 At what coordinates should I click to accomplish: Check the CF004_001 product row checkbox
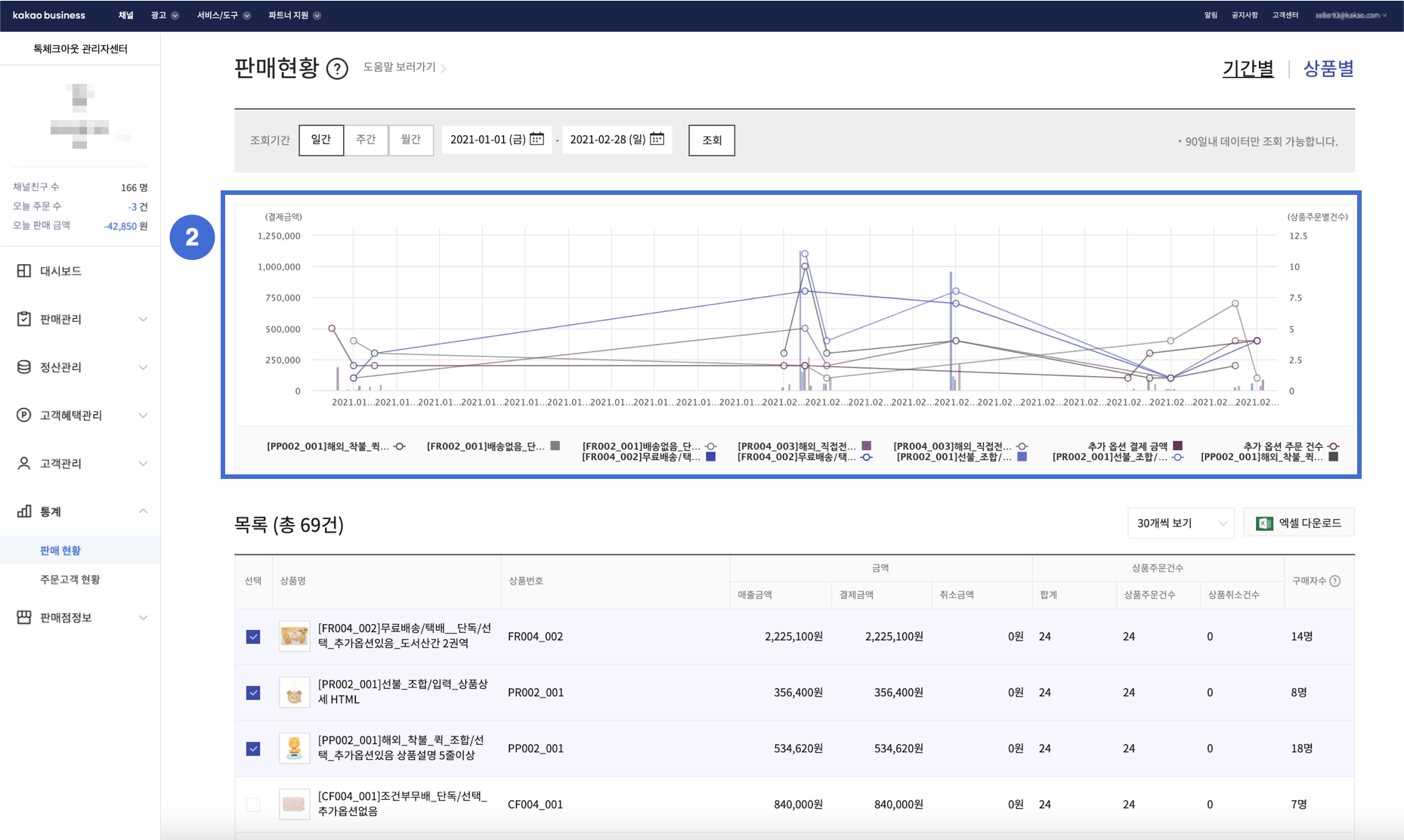pos(253,804)
